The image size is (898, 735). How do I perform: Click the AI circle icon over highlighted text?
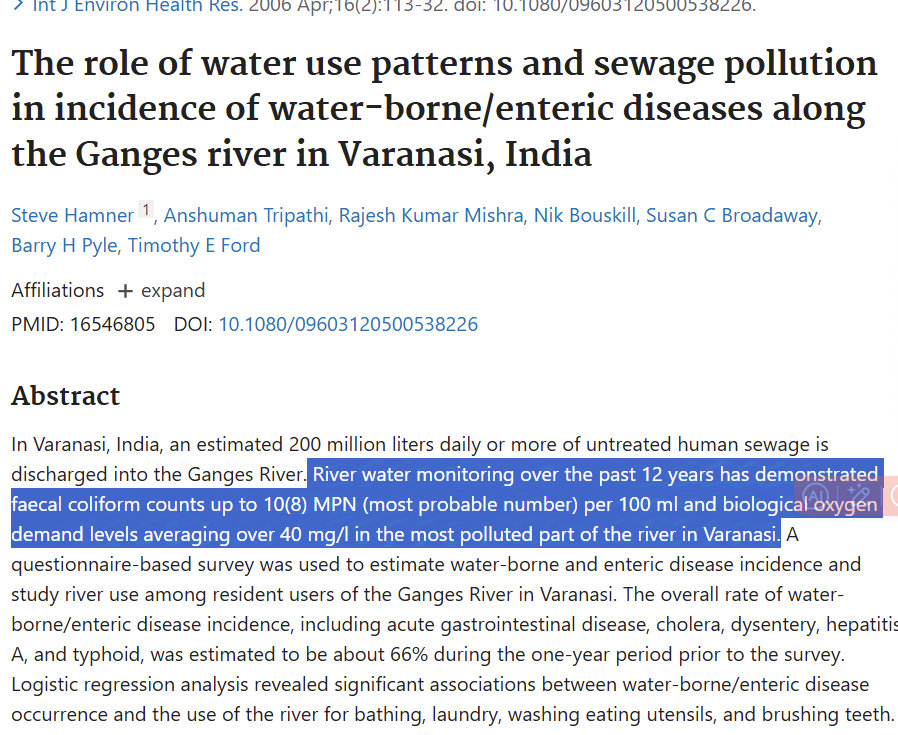tap(815, 495)
